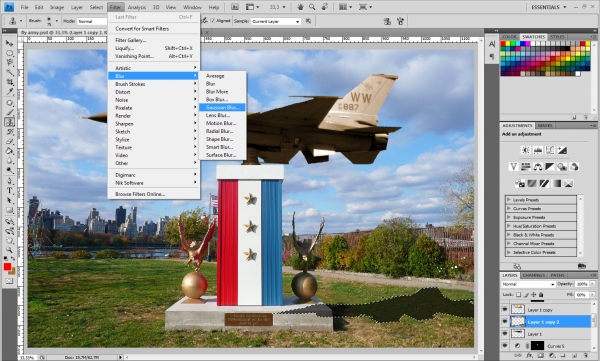Switch to the Channels tab
The width and height of the screenshot is (600, 361).
coord(533,275)
